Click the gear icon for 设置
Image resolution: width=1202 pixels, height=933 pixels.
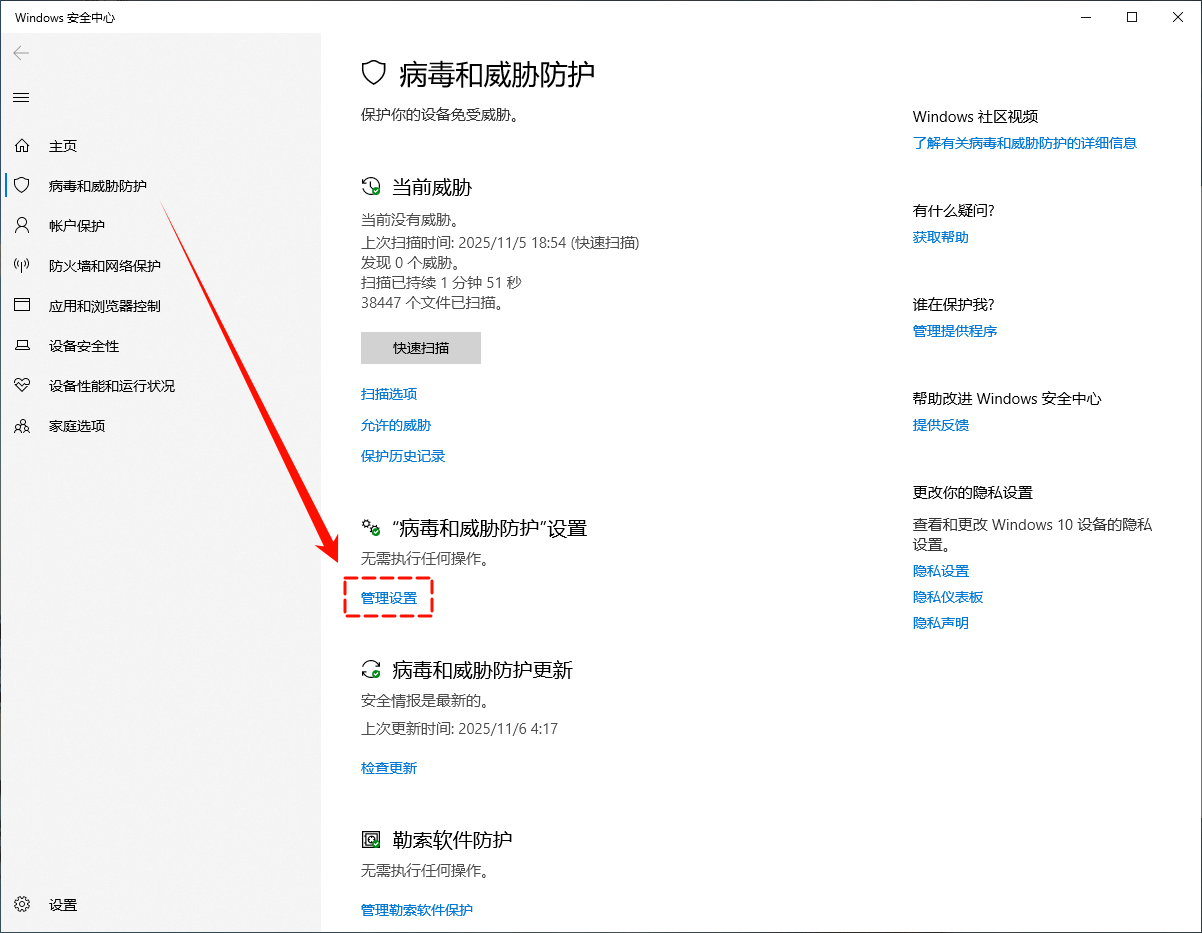pyautogui.click(x=21, y=905)
